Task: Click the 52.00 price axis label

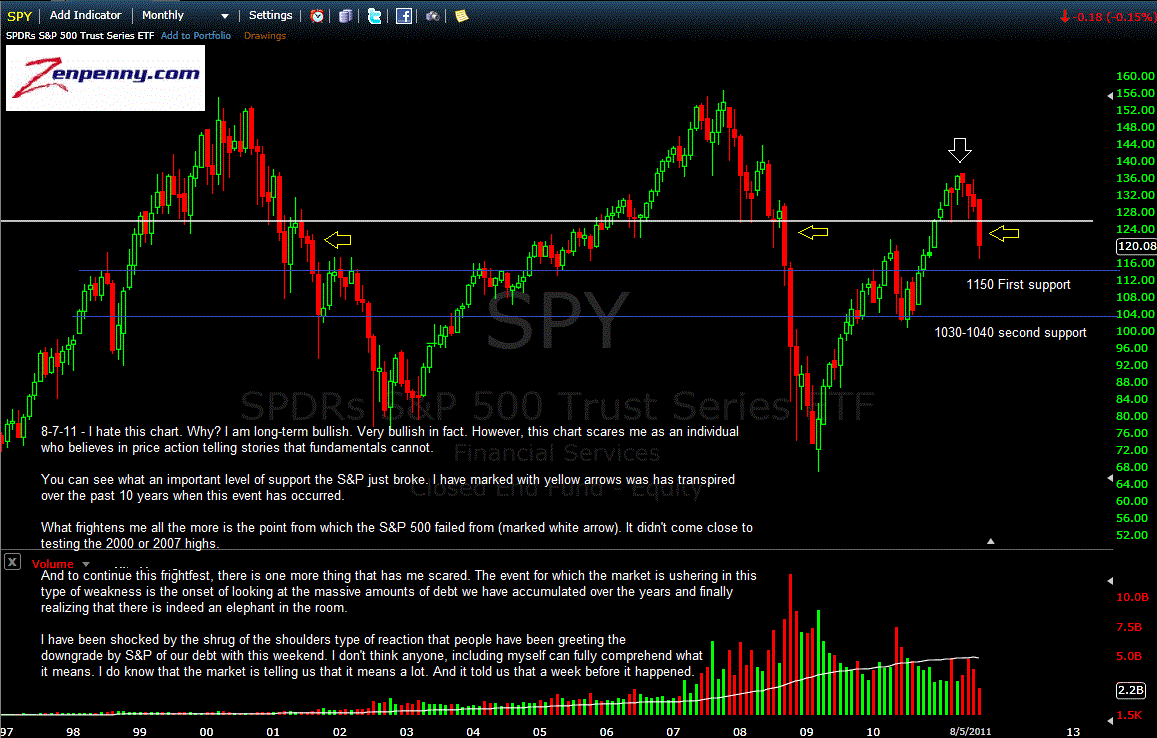Action: (1132, 535)
